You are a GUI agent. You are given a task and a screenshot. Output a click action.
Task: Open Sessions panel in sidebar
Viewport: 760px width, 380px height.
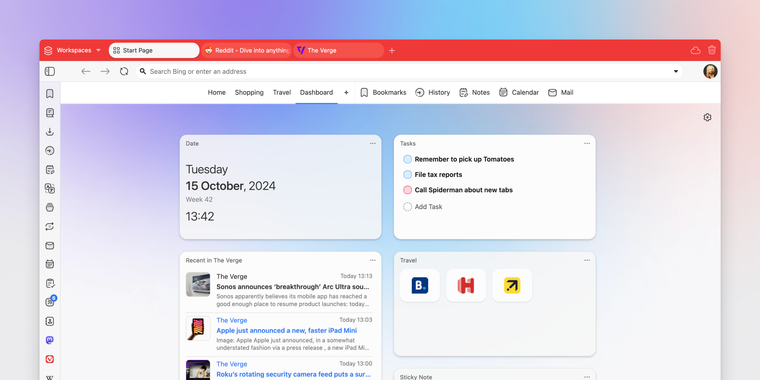[50, 226]
